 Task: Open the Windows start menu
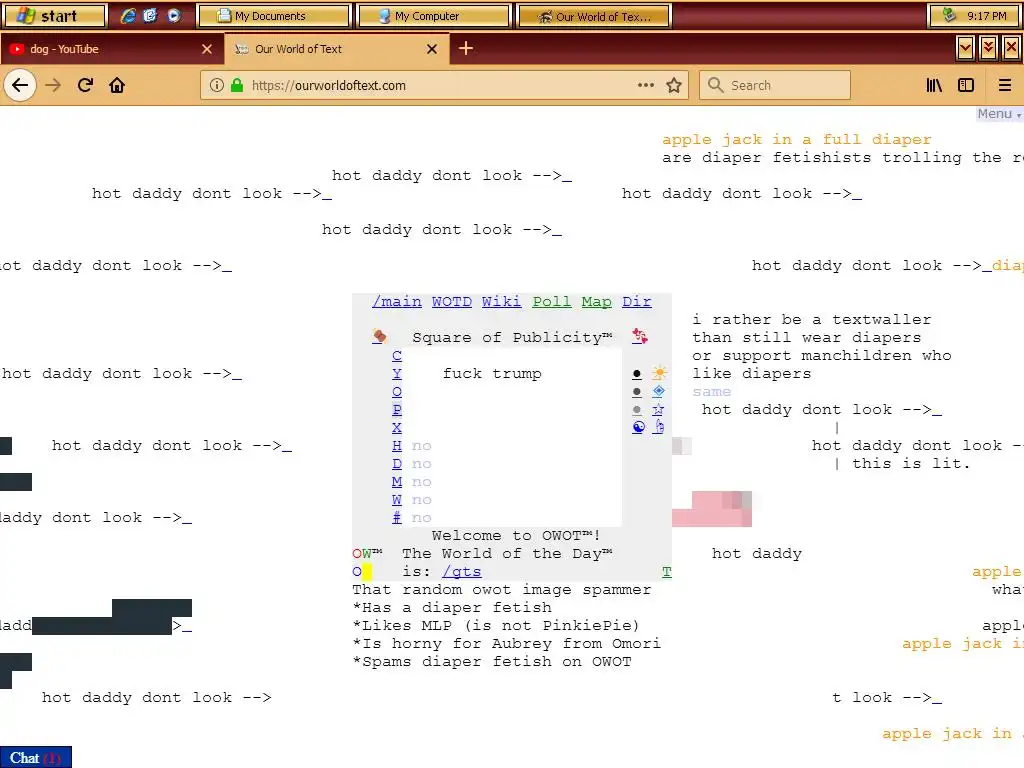pyautogui.click(x=54, y=16)
